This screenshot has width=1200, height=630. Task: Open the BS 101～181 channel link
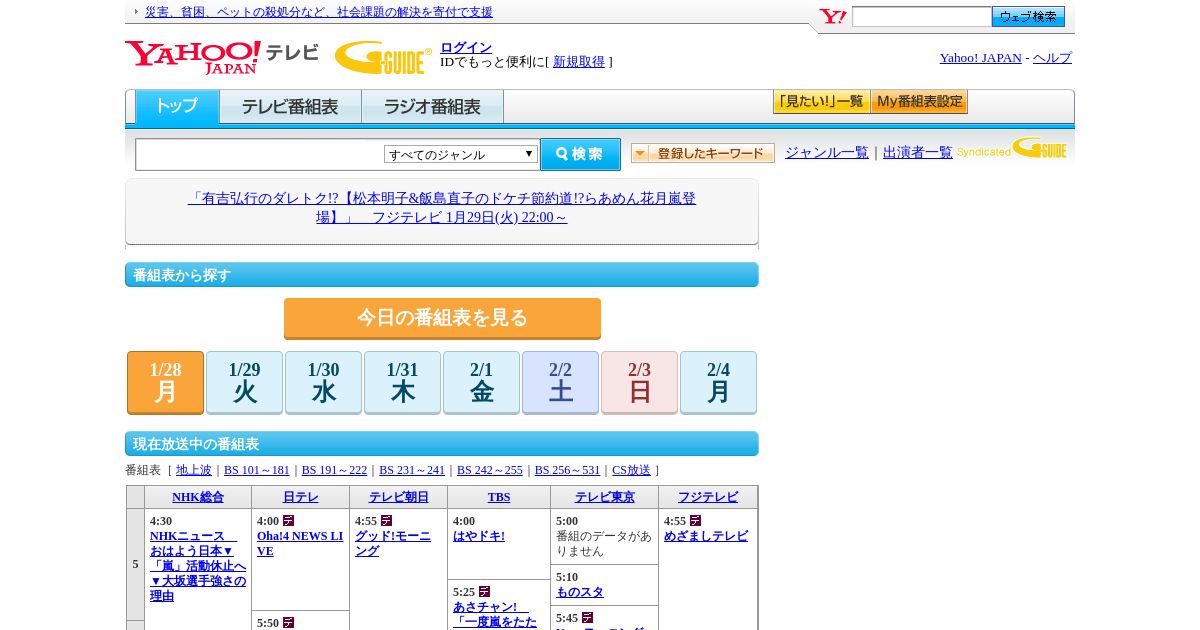coord(256,470)
